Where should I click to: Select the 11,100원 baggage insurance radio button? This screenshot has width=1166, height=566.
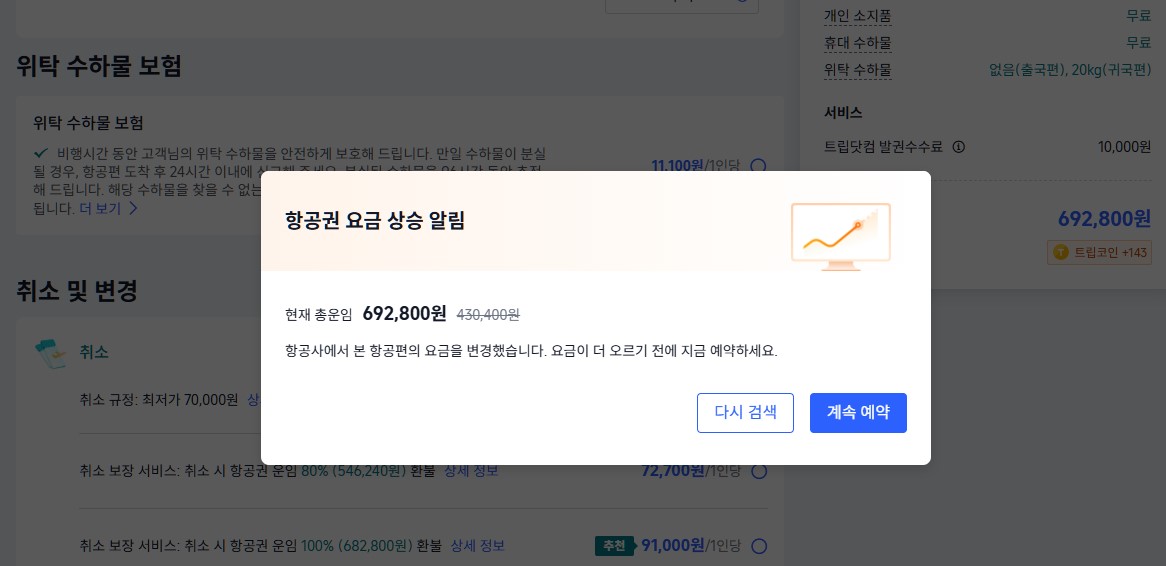(758, 166)
